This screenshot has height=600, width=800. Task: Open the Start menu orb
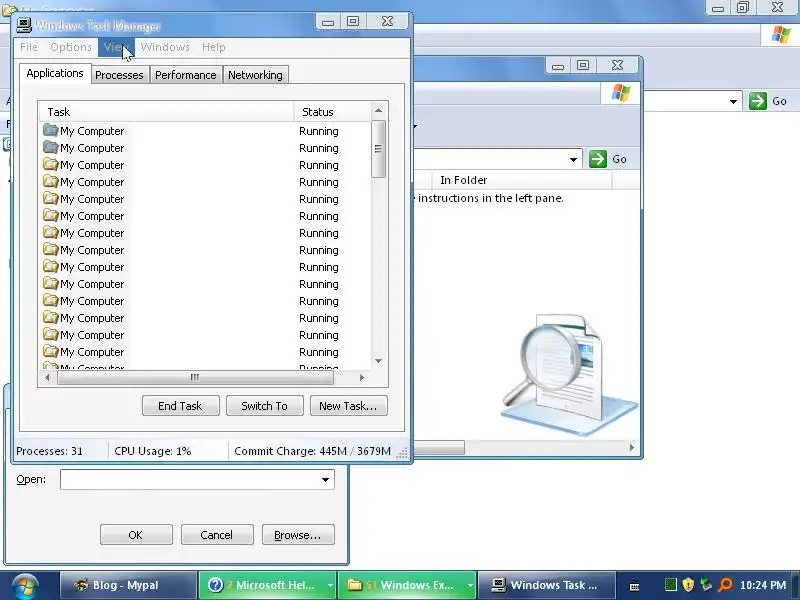(26, 586)
